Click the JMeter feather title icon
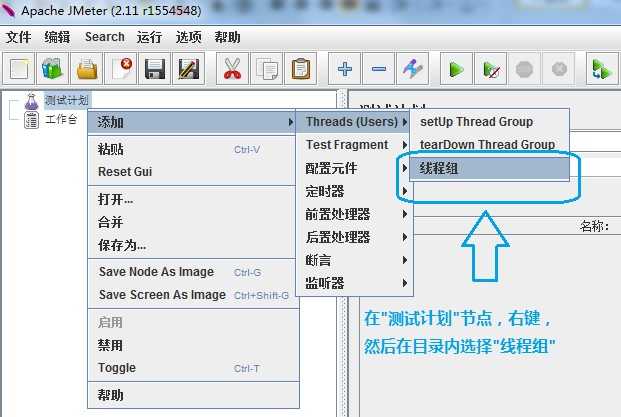The image size is (621, 417). (8, 10)
